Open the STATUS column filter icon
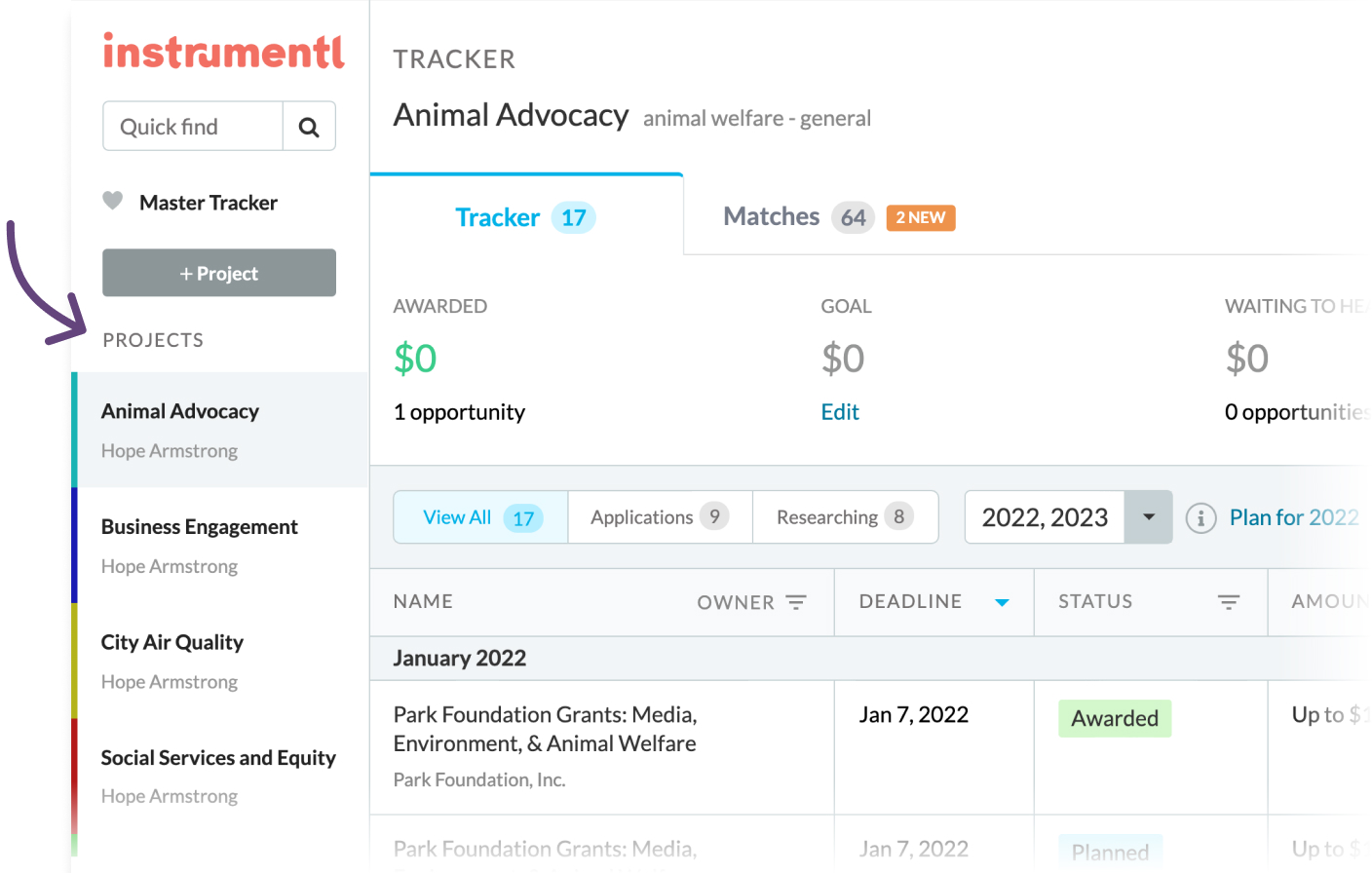The image size is (1372, 873). 1228,602
